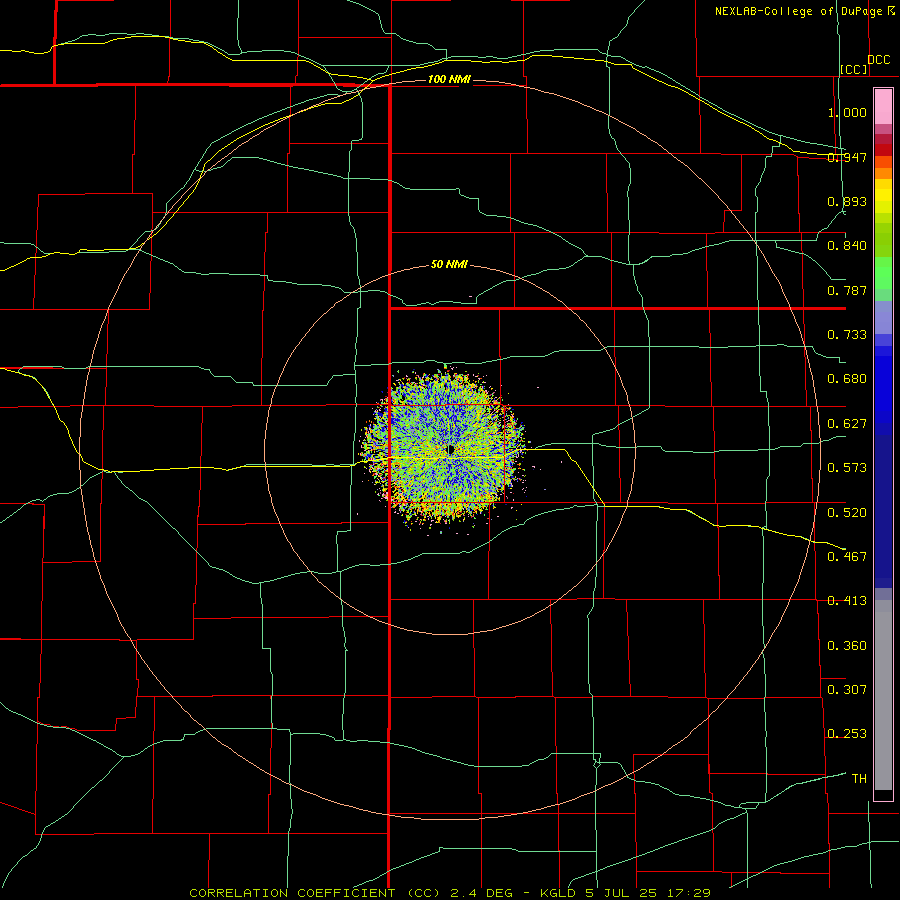Screen dimensions: 900x900
Task: Click the 0.307 scale value
Action: click(x=847, y=690)
